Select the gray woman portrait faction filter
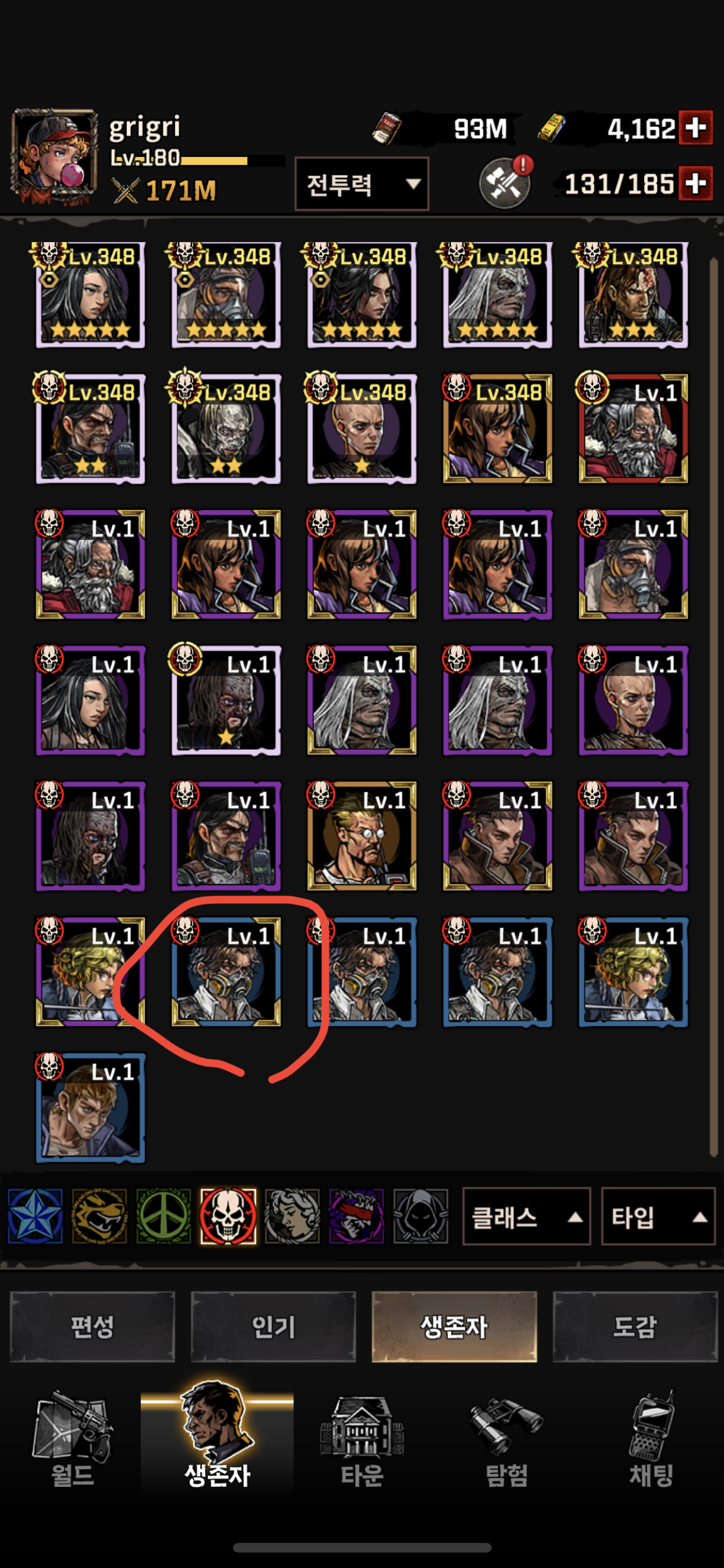Viewport: 724px width, 1568px height. [x=292, y=1216]
